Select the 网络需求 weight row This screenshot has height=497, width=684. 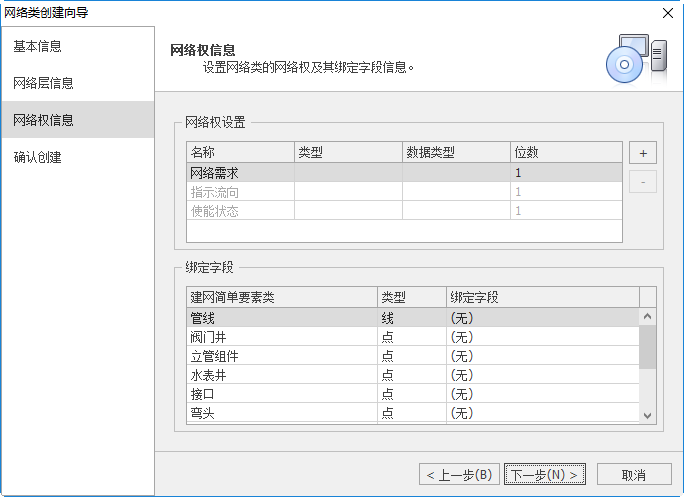pos(240,173)
